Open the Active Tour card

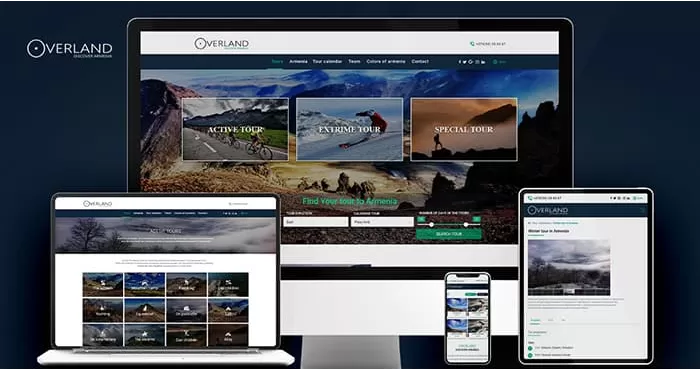235,129
